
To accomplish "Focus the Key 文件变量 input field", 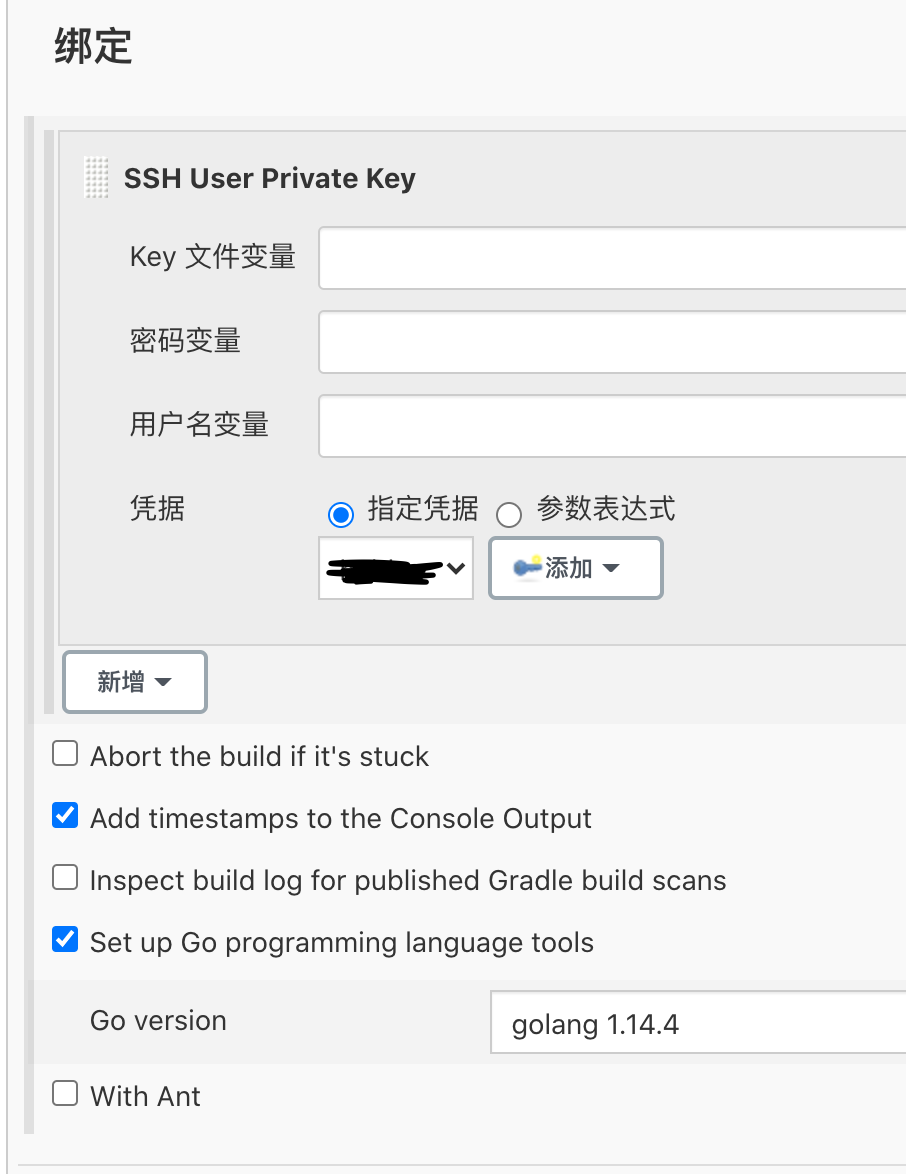I will tap(612, 258).
